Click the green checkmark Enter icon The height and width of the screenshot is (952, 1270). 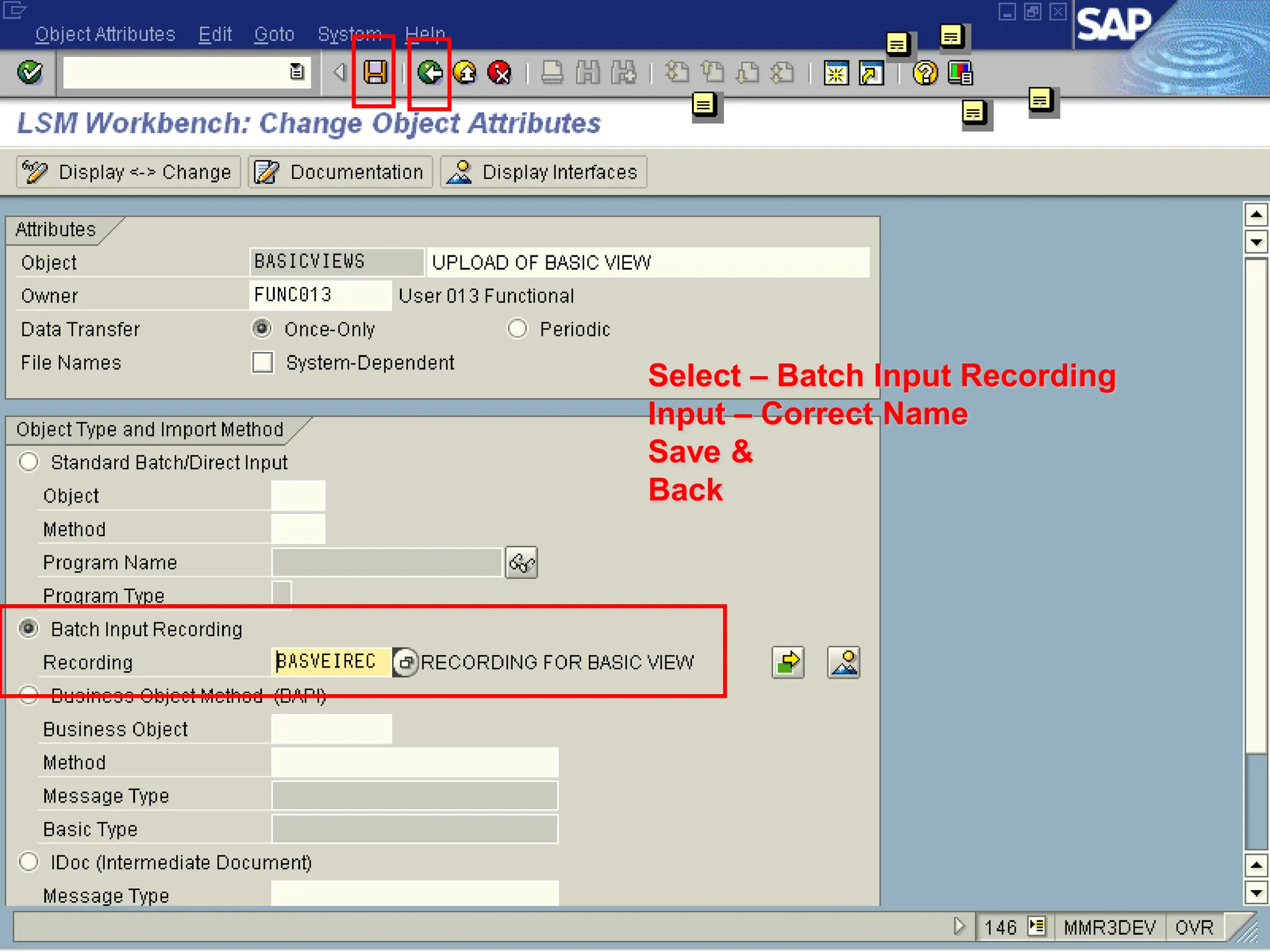tap(30, 73)
